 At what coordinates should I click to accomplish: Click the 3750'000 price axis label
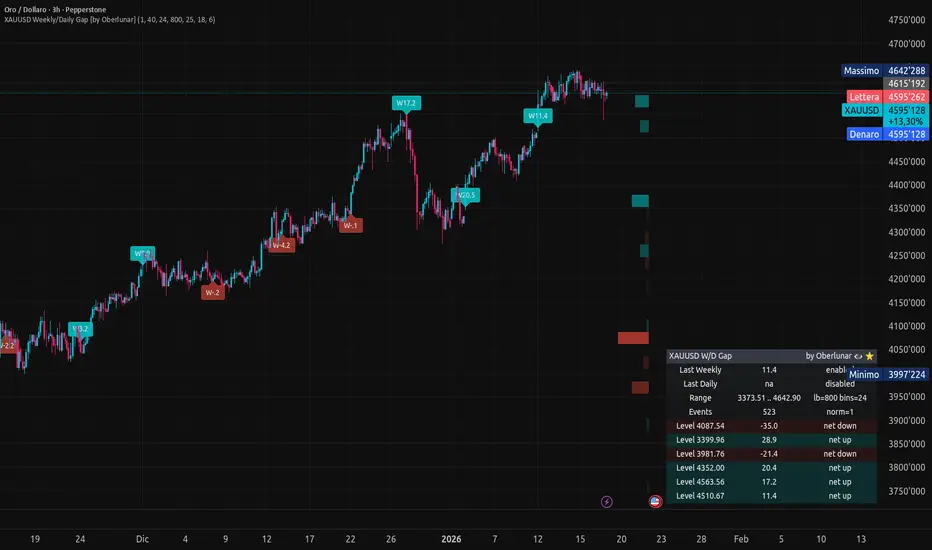[x=906, y=491]
